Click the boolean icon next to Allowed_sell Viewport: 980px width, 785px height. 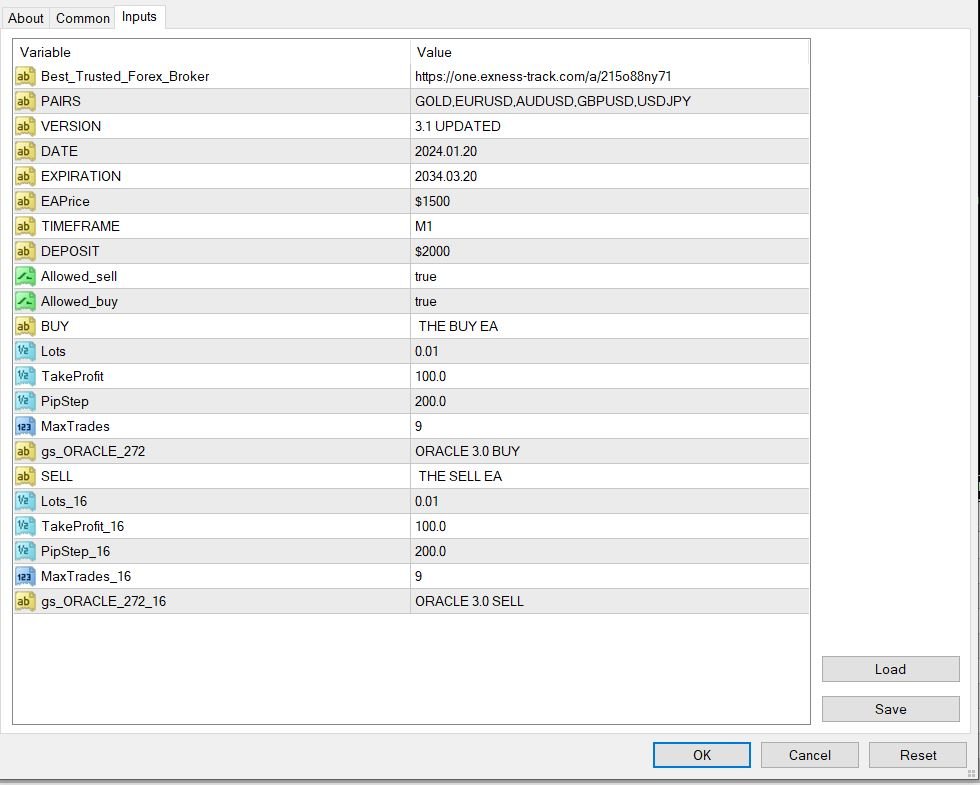(25, 276)
